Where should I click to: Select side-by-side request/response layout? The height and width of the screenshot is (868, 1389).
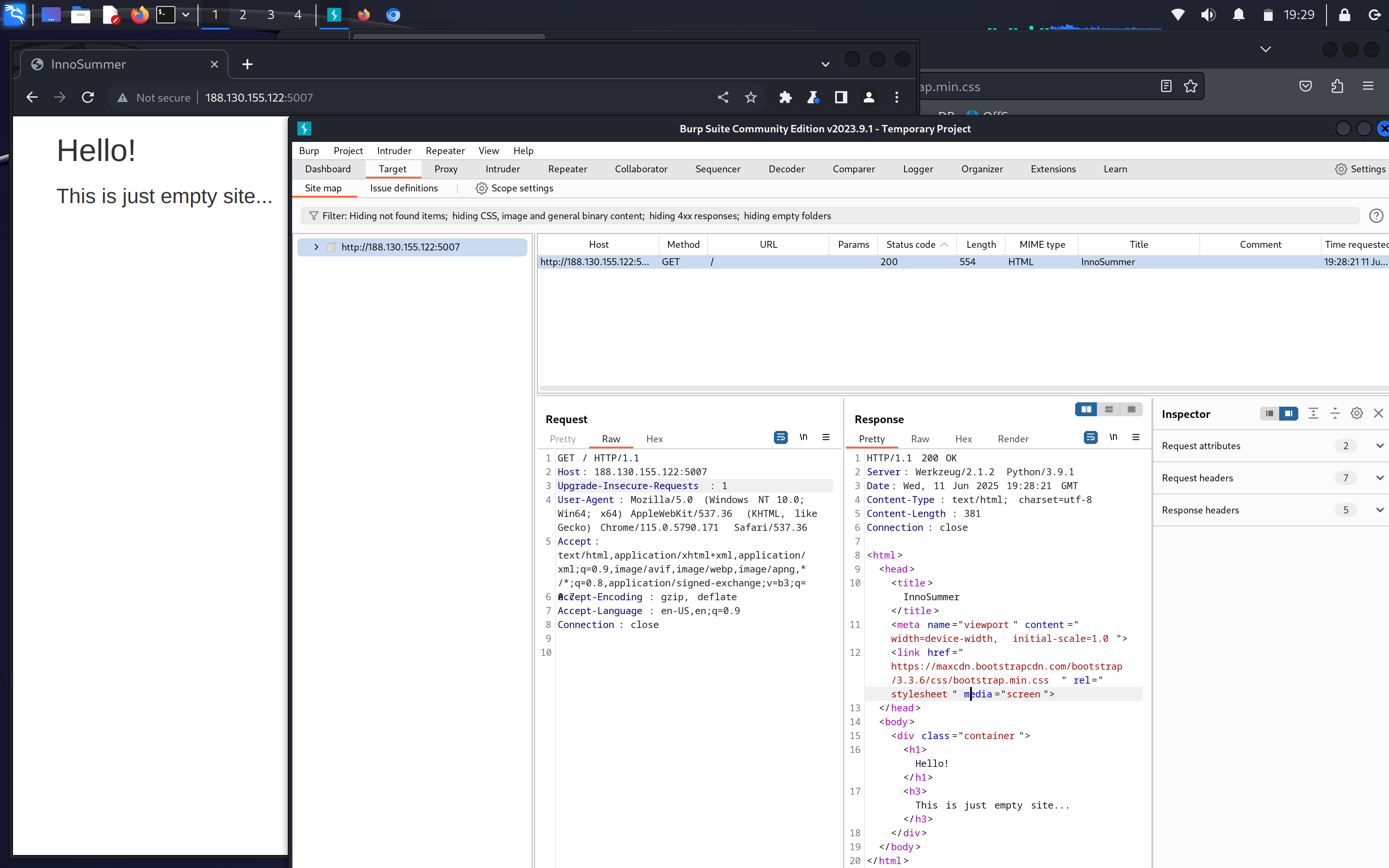(1086, 409)
